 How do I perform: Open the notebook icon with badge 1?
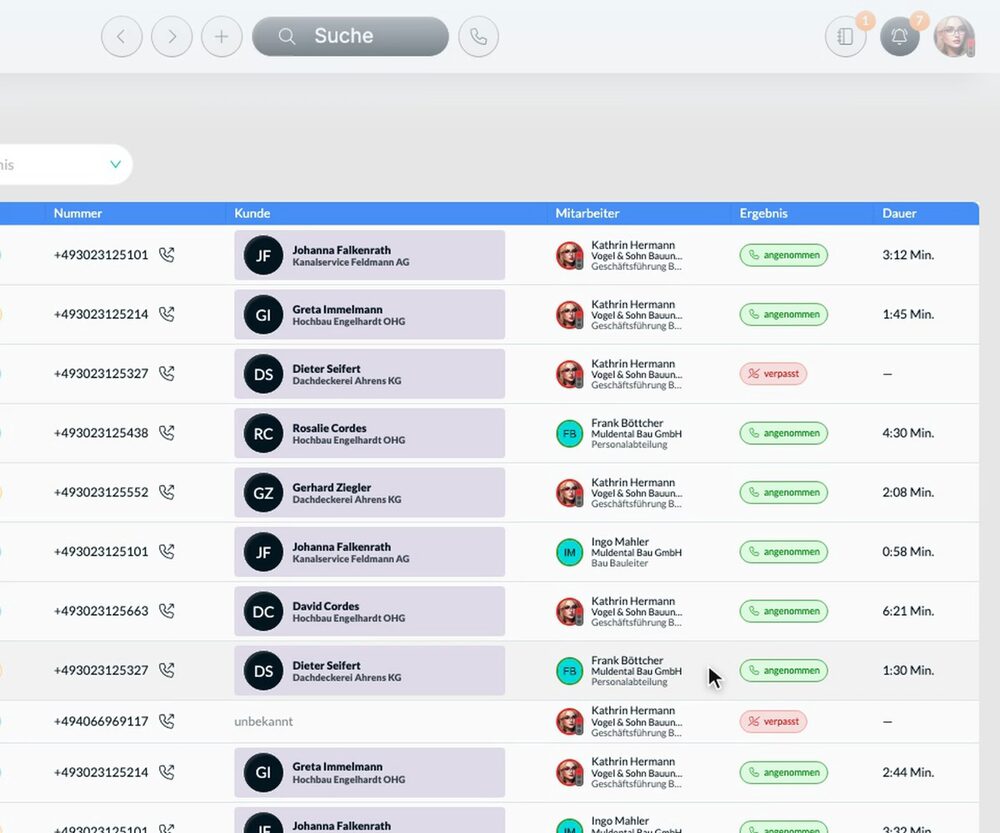pyautogui.click(x=846, y=36)
